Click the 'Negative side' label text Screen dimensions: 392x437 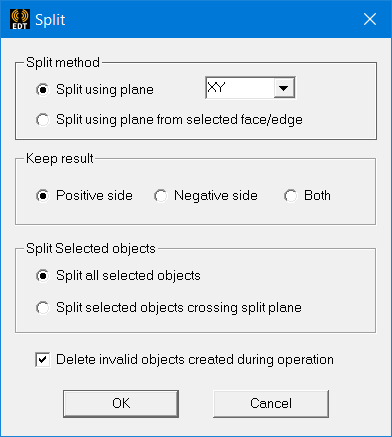click(216, 196)
